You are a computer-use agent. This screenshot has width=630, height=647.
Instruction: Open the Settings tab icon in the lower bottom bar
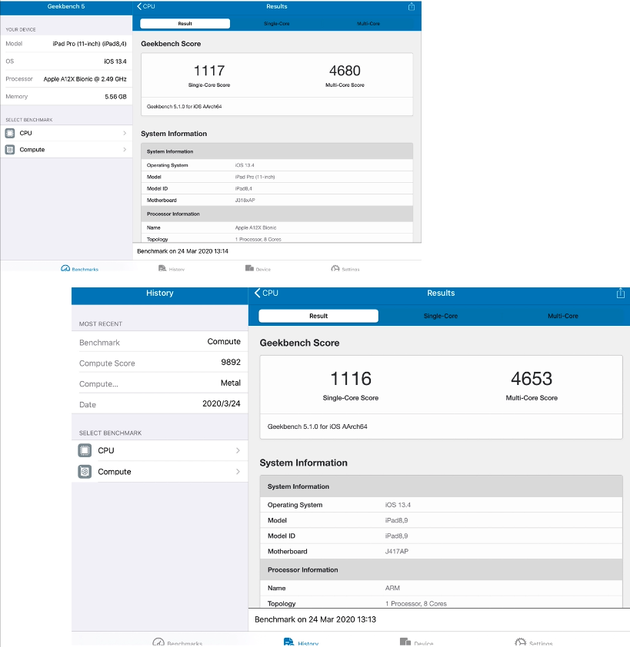520,642
